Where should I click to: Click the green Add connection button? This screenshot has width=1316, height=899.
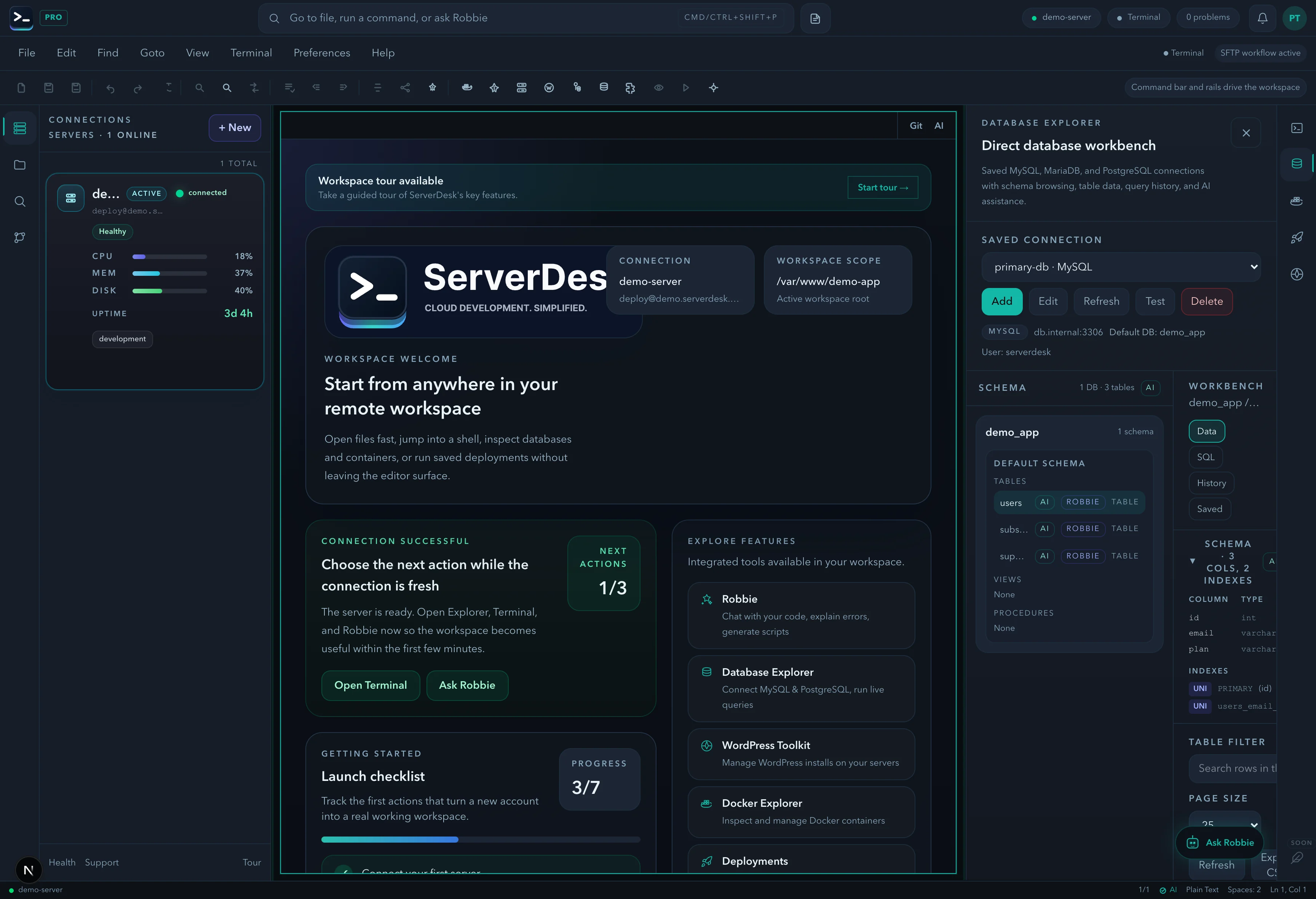click(x=1002, y=301)
